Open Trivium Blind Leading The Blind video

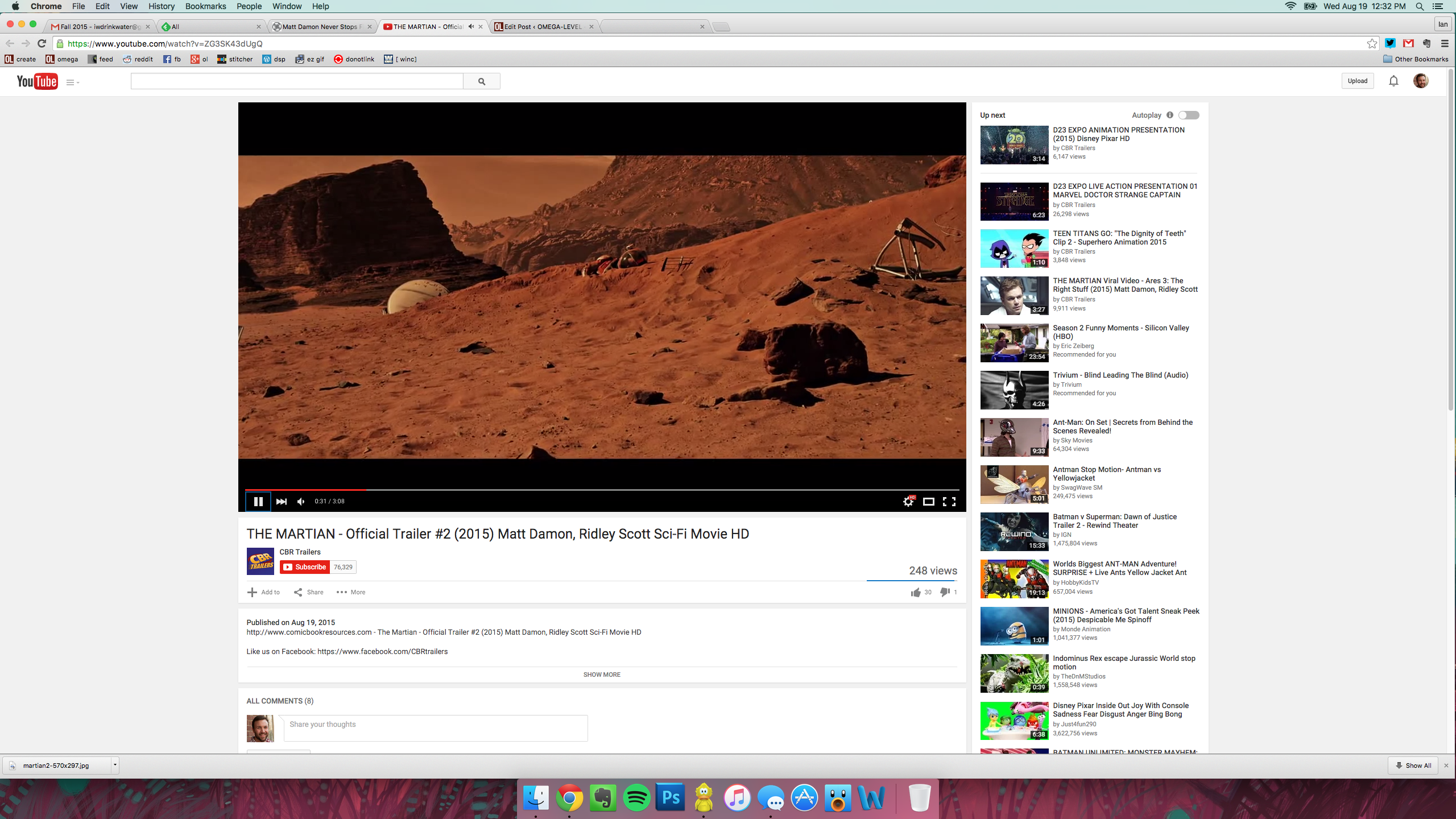pyautogui.click(x=1120, y=375)
